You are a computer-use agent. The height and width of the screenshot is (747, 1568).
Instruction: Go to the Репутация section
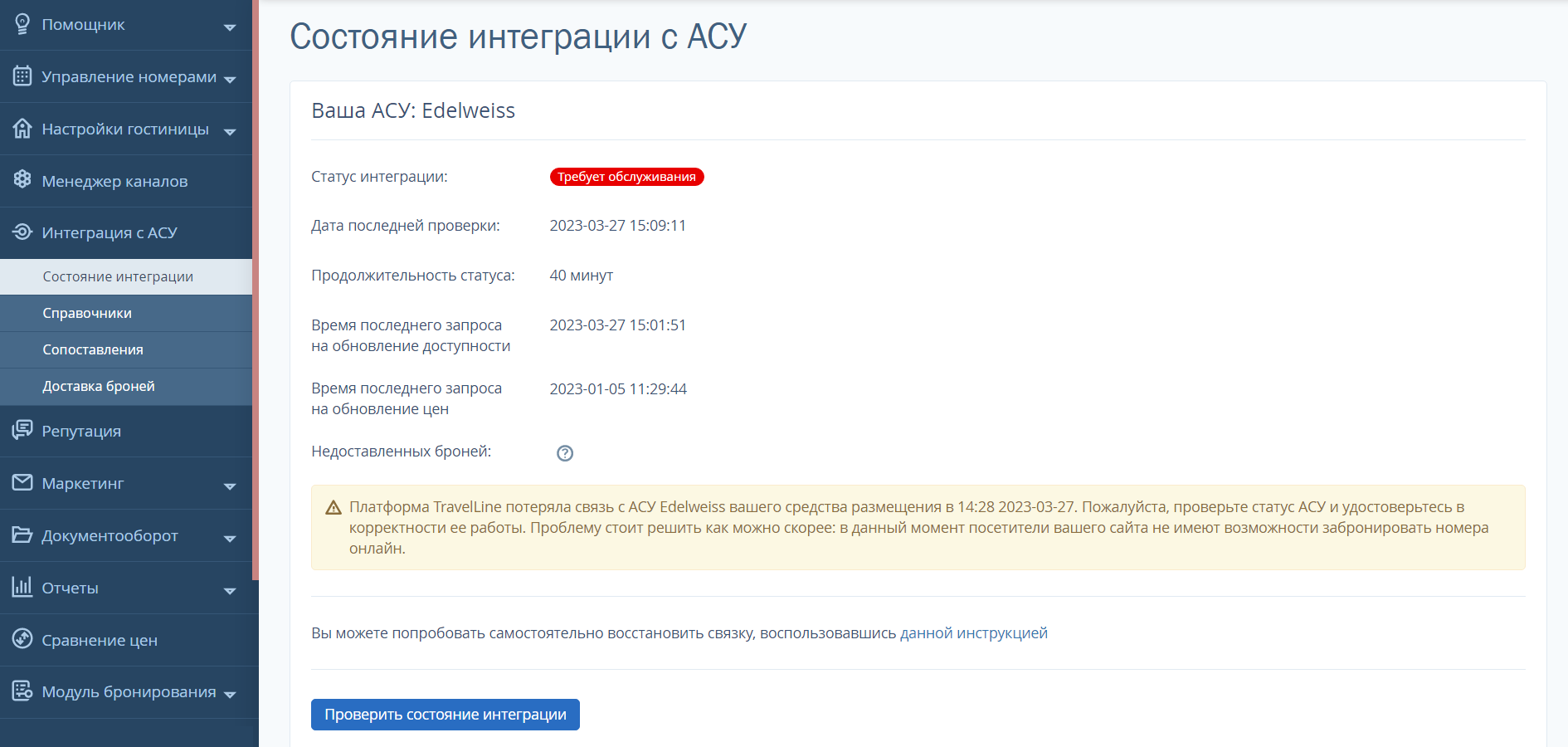(126, 432)
